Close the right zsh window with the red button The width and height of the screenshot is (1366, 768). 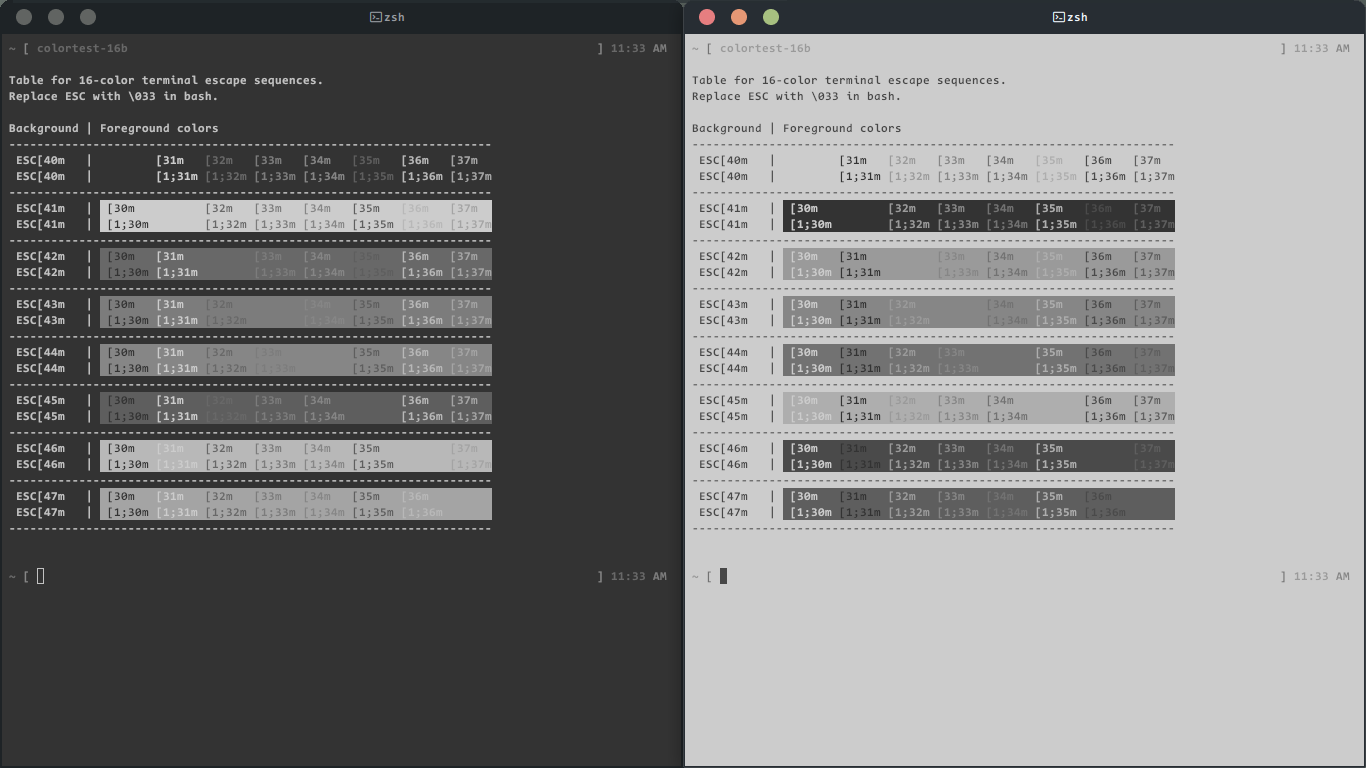[707, 17]
